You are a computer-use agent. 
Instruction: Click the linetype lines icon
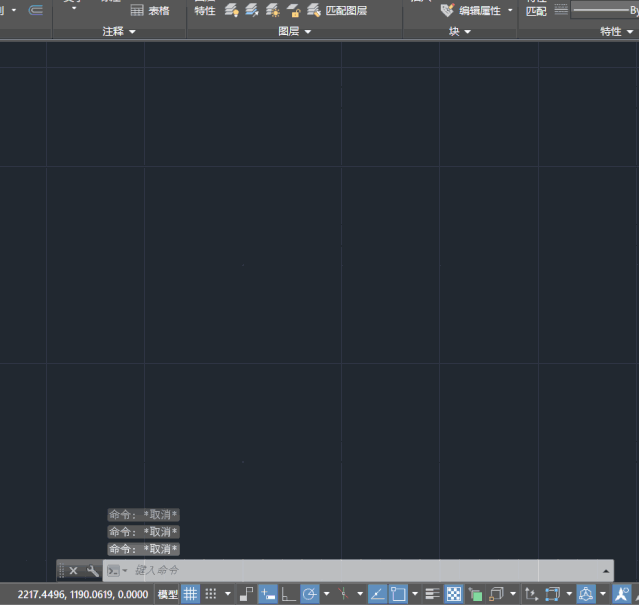coord(561,10)
